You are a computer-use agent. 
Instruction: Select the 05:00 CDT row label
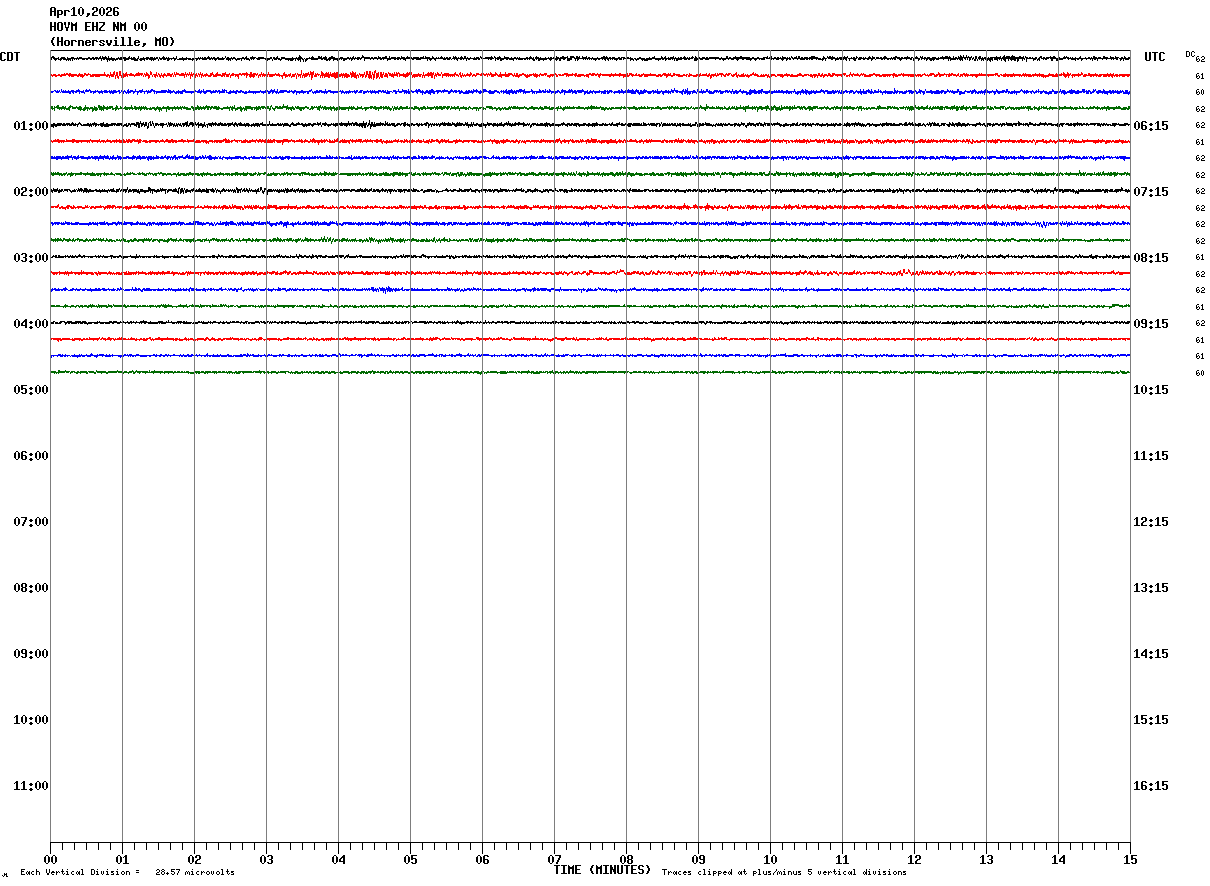click(x=31, y=390)
